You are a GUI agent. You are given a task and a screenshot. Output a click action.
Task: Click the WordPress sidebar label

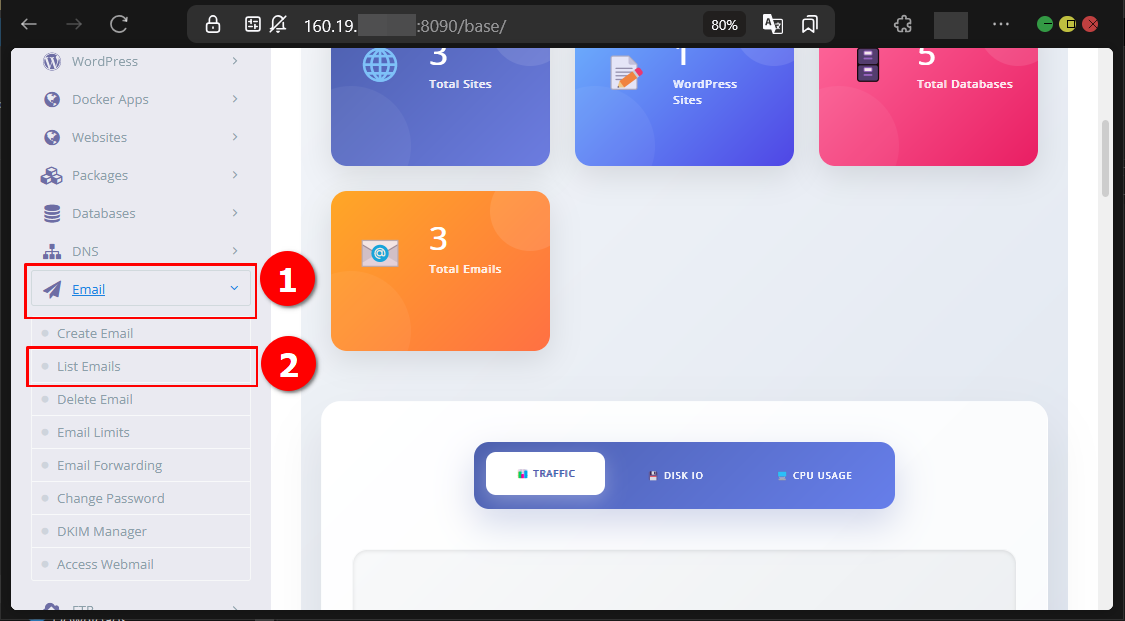point(105,62)
